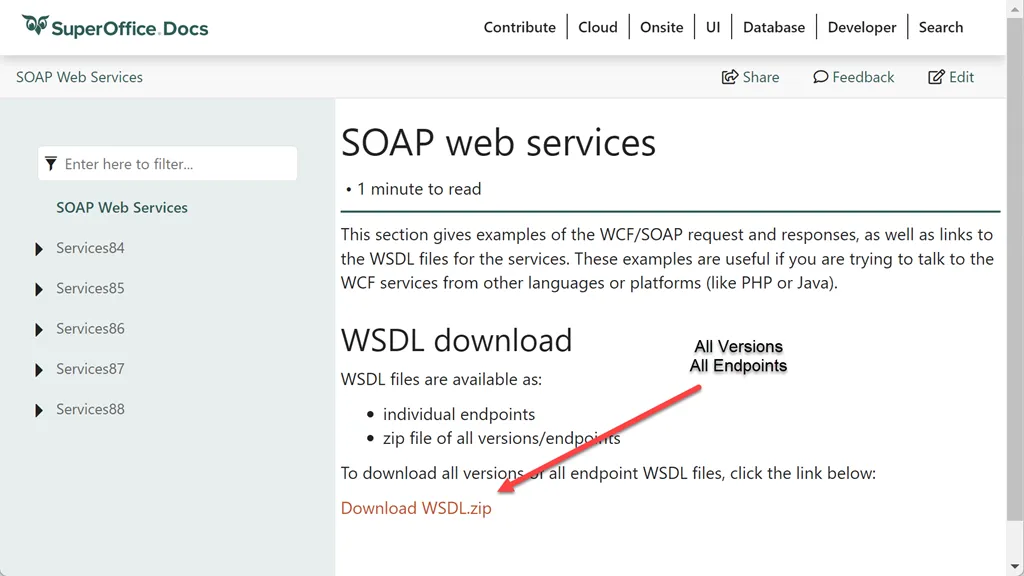Expand the Services85 tree node
The height and width of the screenshot is (576, 1024).
click(x=39, y=289)
